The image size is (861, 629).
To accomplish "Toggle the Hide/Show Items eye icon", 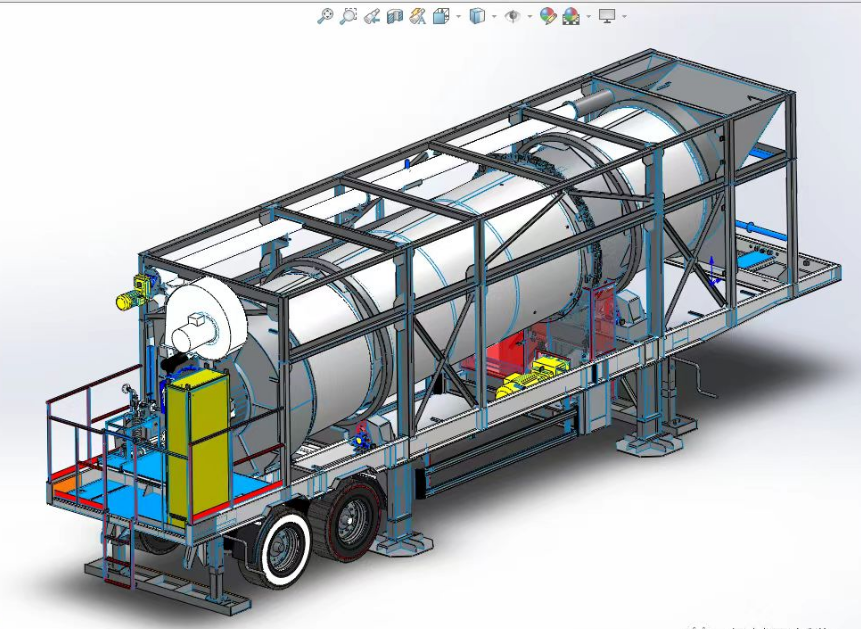I will click(512, 16).
